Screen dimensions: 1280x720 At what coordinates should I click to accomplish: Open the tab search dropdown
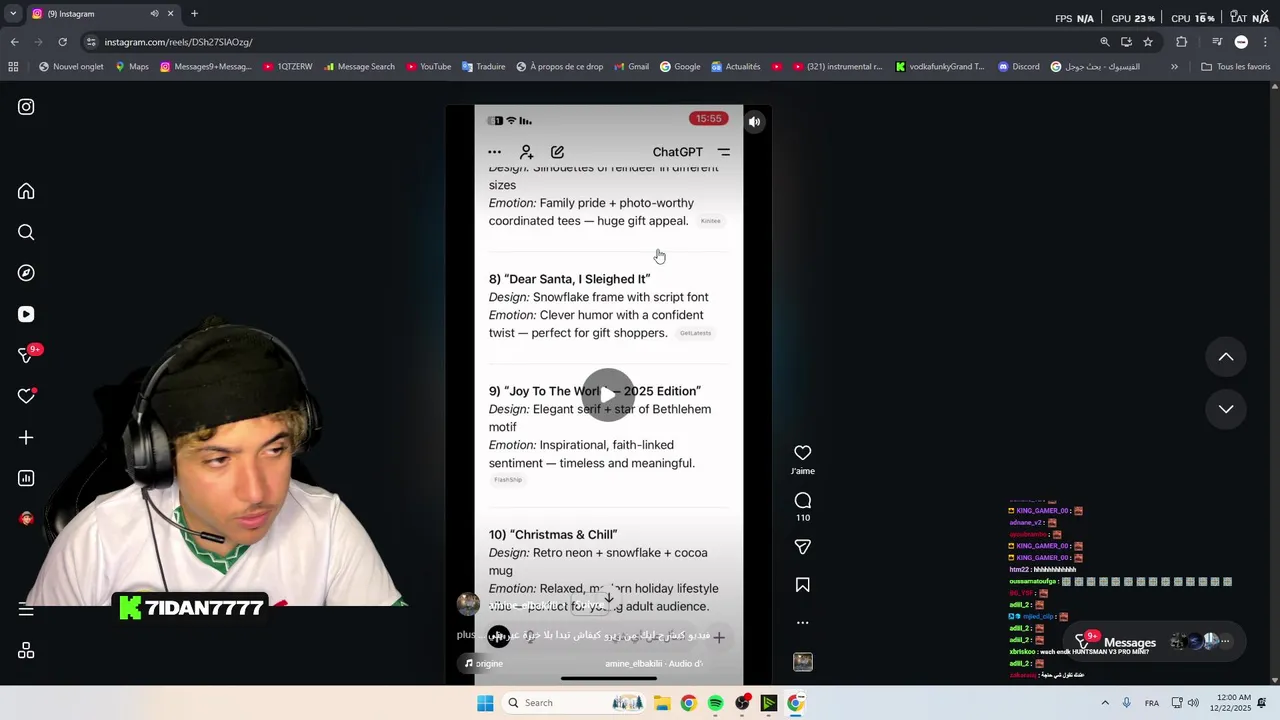click(x=12, y=14)
